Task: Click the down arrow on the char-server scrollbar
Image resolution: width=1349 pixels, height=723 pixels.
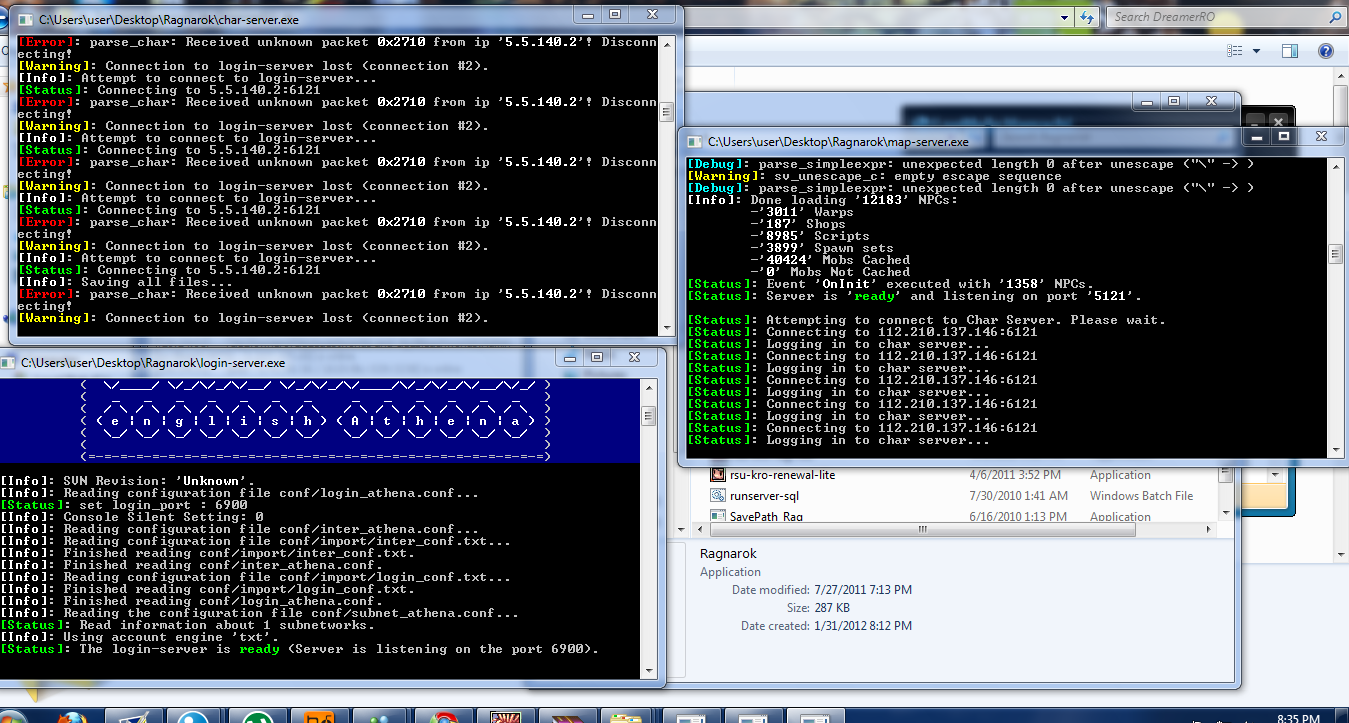Action: 667,329
